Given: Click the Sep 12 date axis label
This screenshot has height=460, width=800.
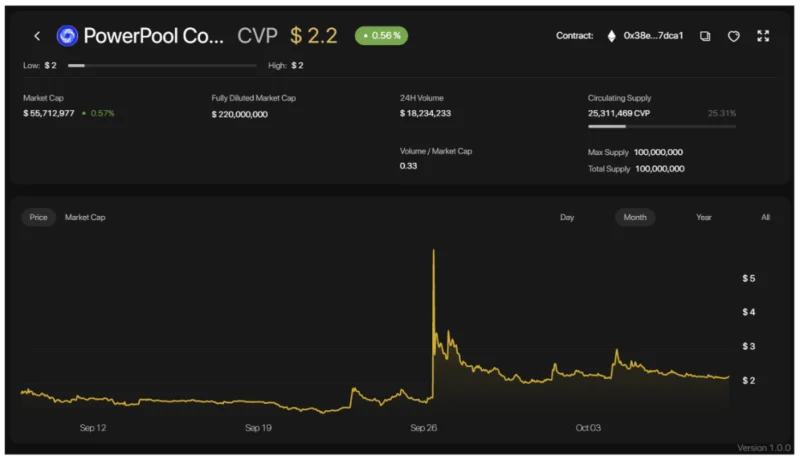Looking at the screenshot, I should [x=93, y=428].
